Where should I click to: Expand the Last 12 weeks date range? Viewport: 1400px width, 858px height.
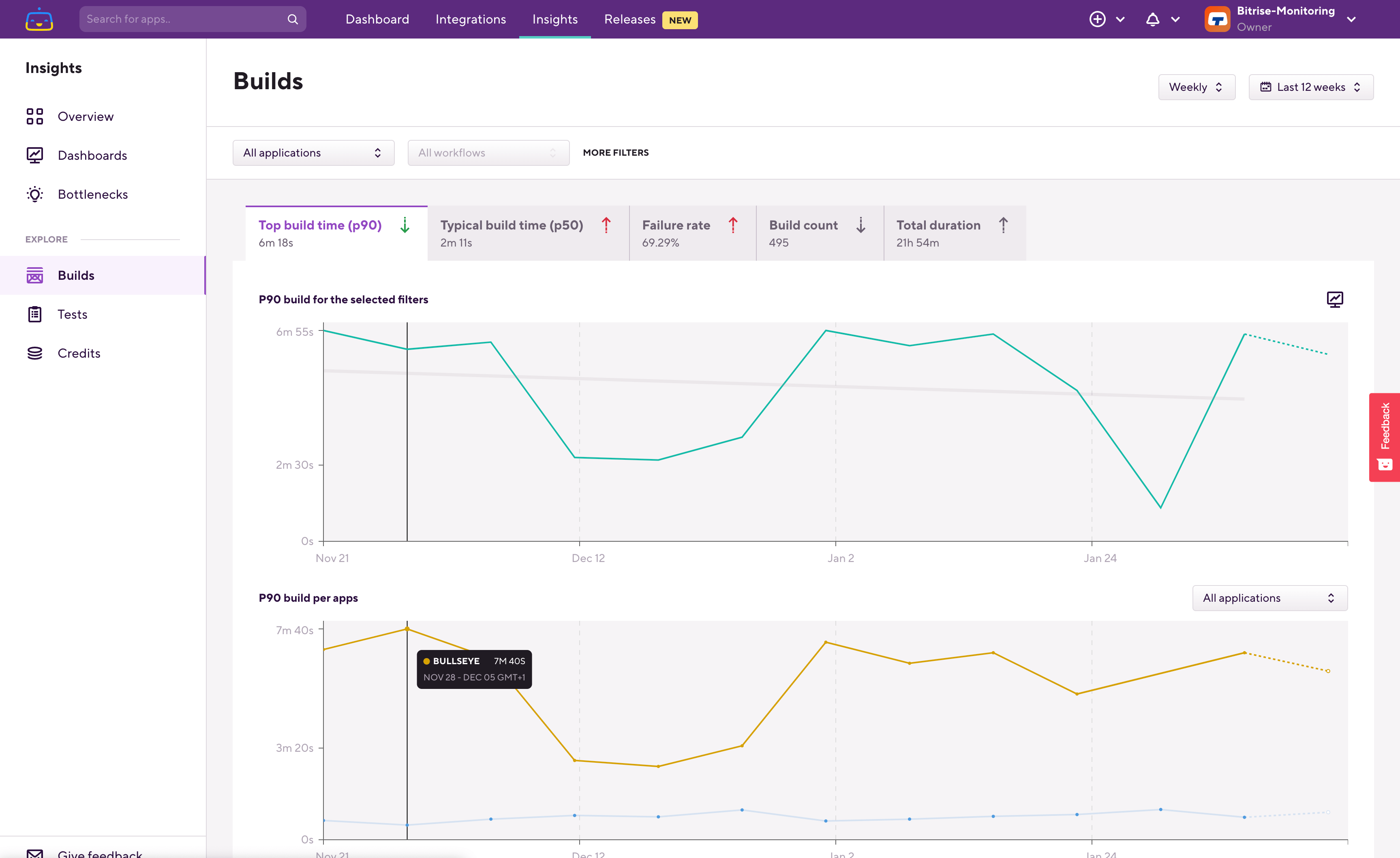[x=1310, y=87]
